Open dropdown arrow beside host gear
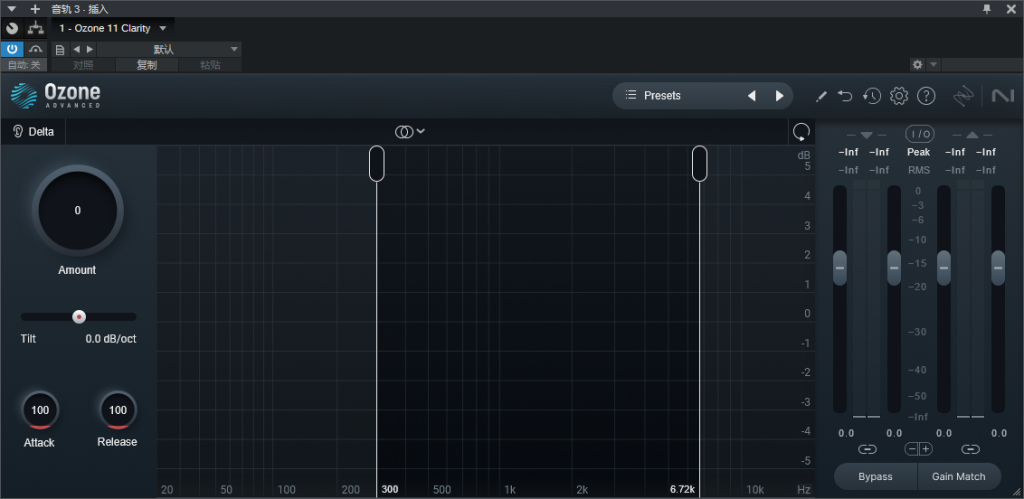This screenshot has width=1024, height=499. pos(933,65)
